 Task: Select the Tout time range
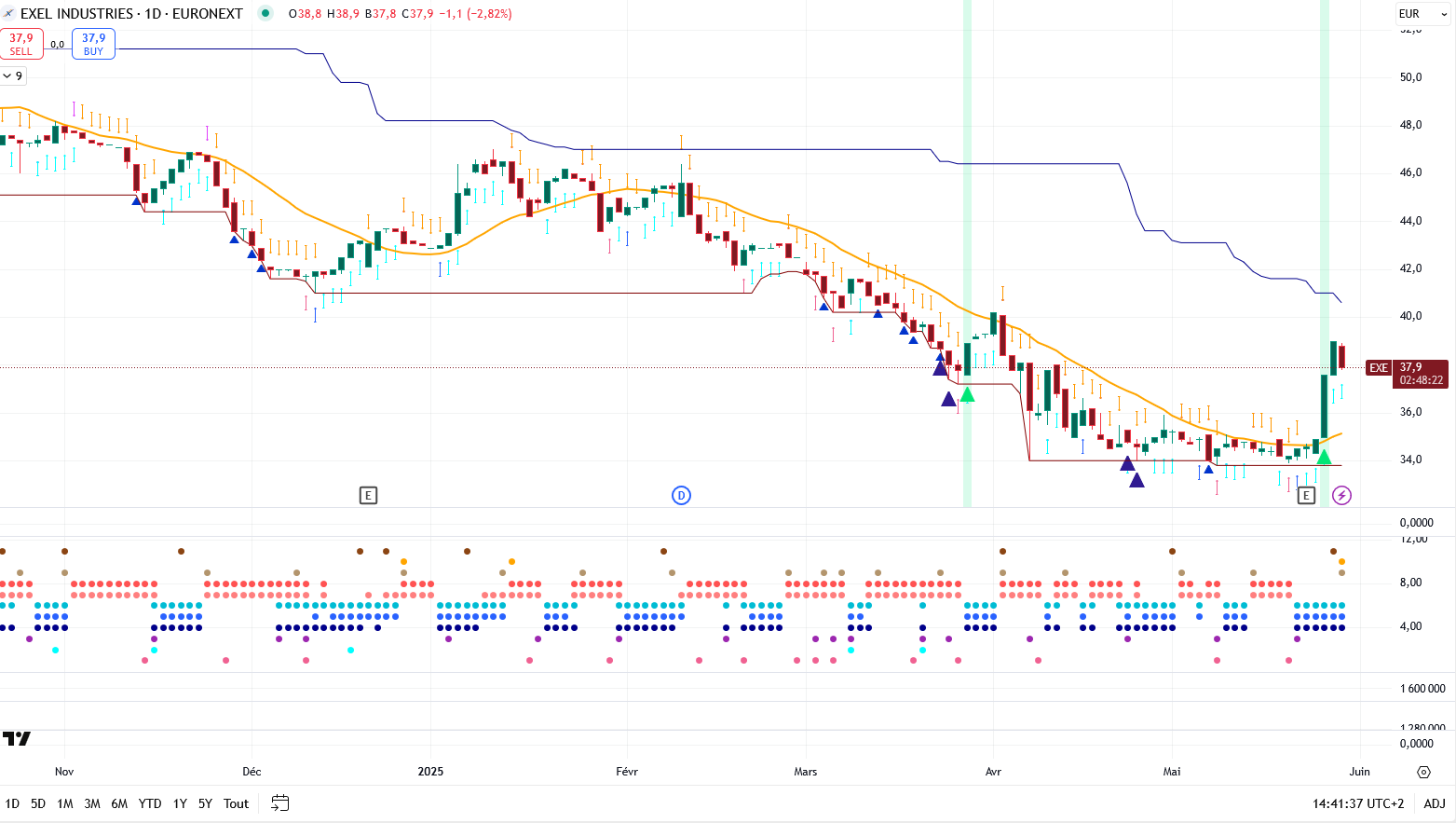[x=237, y=803]
